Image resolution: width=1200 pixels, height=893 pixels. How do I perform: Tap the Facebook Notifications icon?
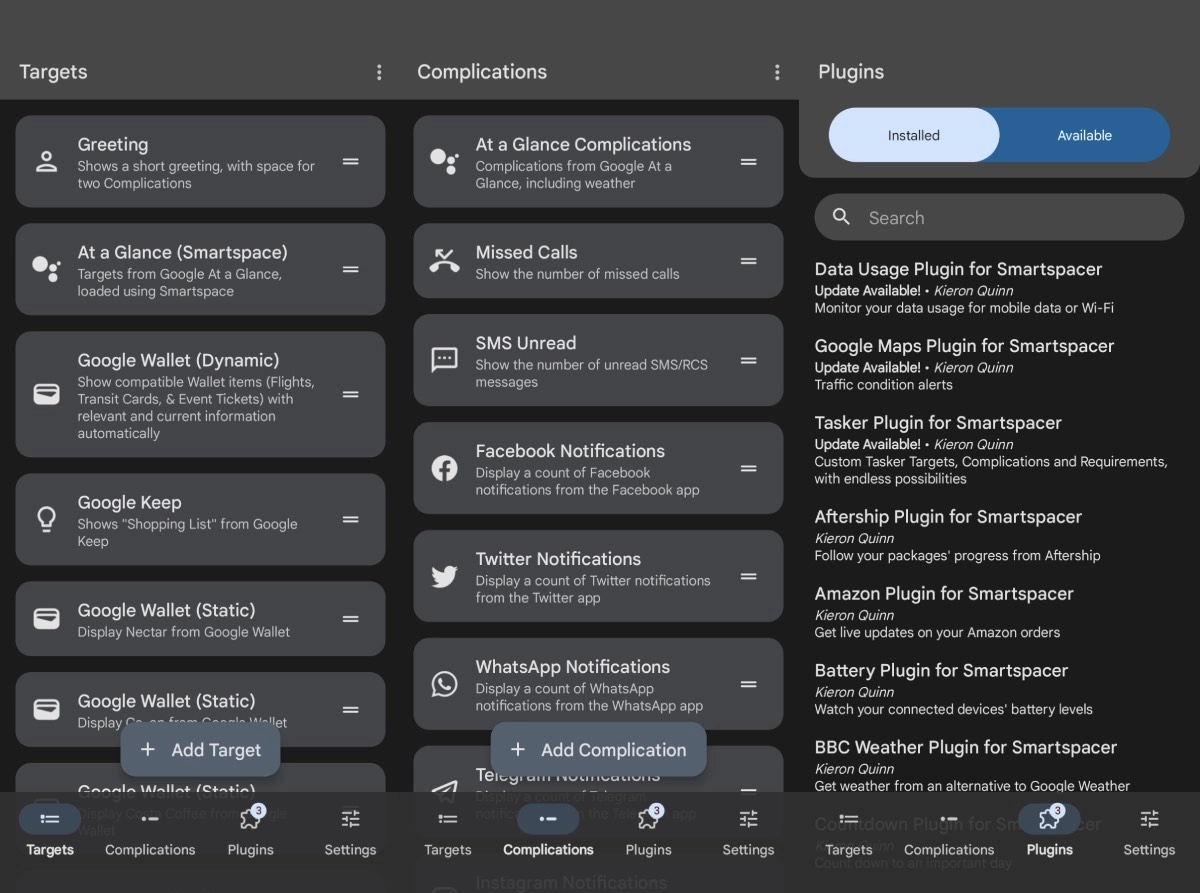pyautogui.click(x=444, y=468)
